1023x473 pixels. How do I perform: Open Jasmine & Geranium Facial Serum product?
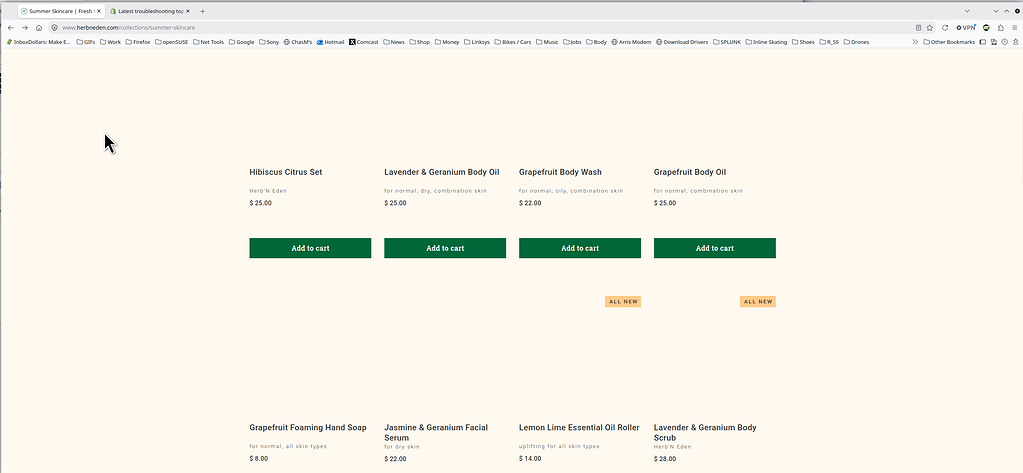(x=436, y=433)
